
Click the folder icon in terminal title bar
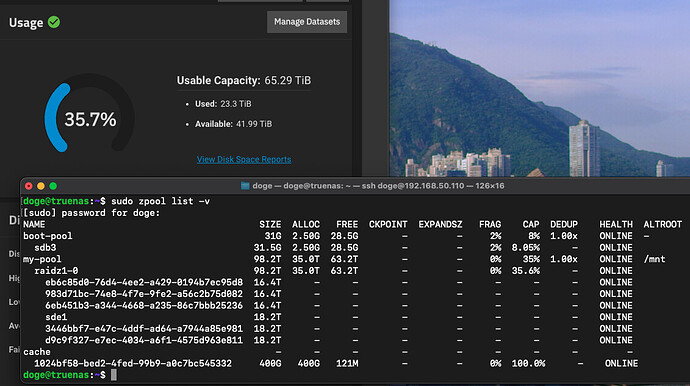(x=245, y=186)
